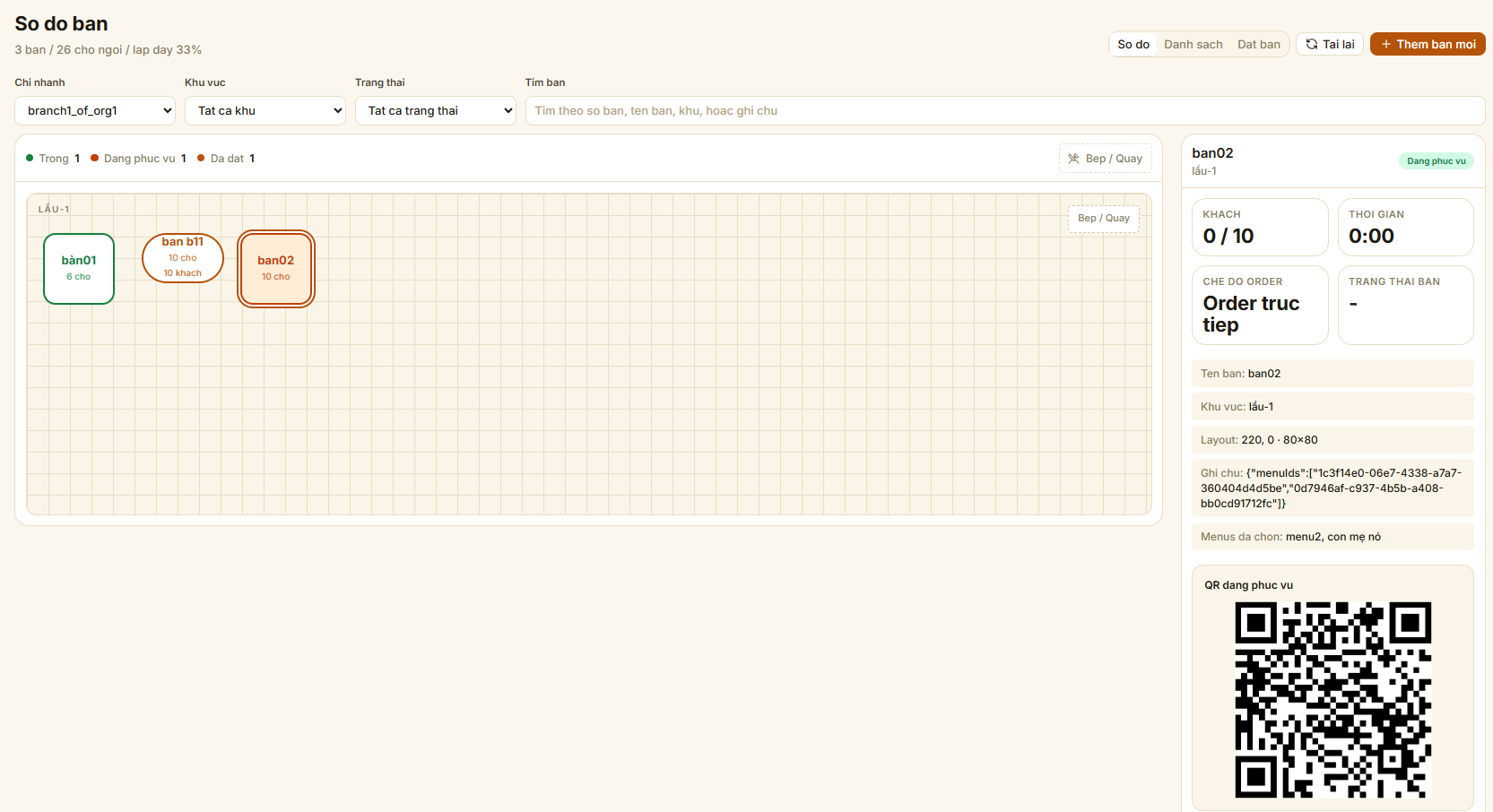Image resolution: width=1493 pixels, height=812 pixels.
Task: Click the Dang phuc vu status dot
Action: click(x=94, y=158)
